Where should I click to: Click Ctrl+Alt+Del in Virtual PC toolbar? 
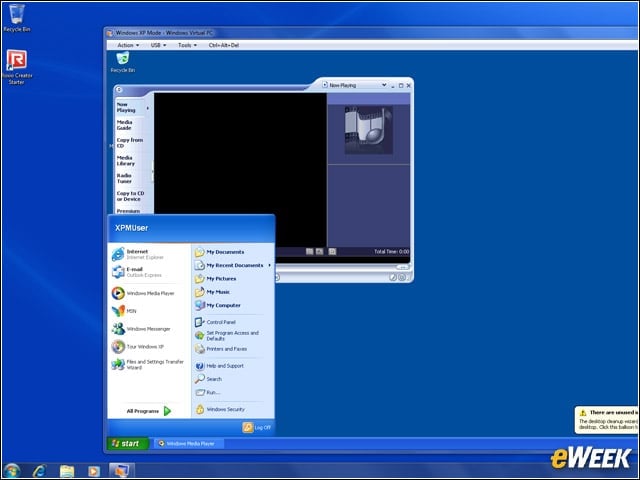(224, 45)
